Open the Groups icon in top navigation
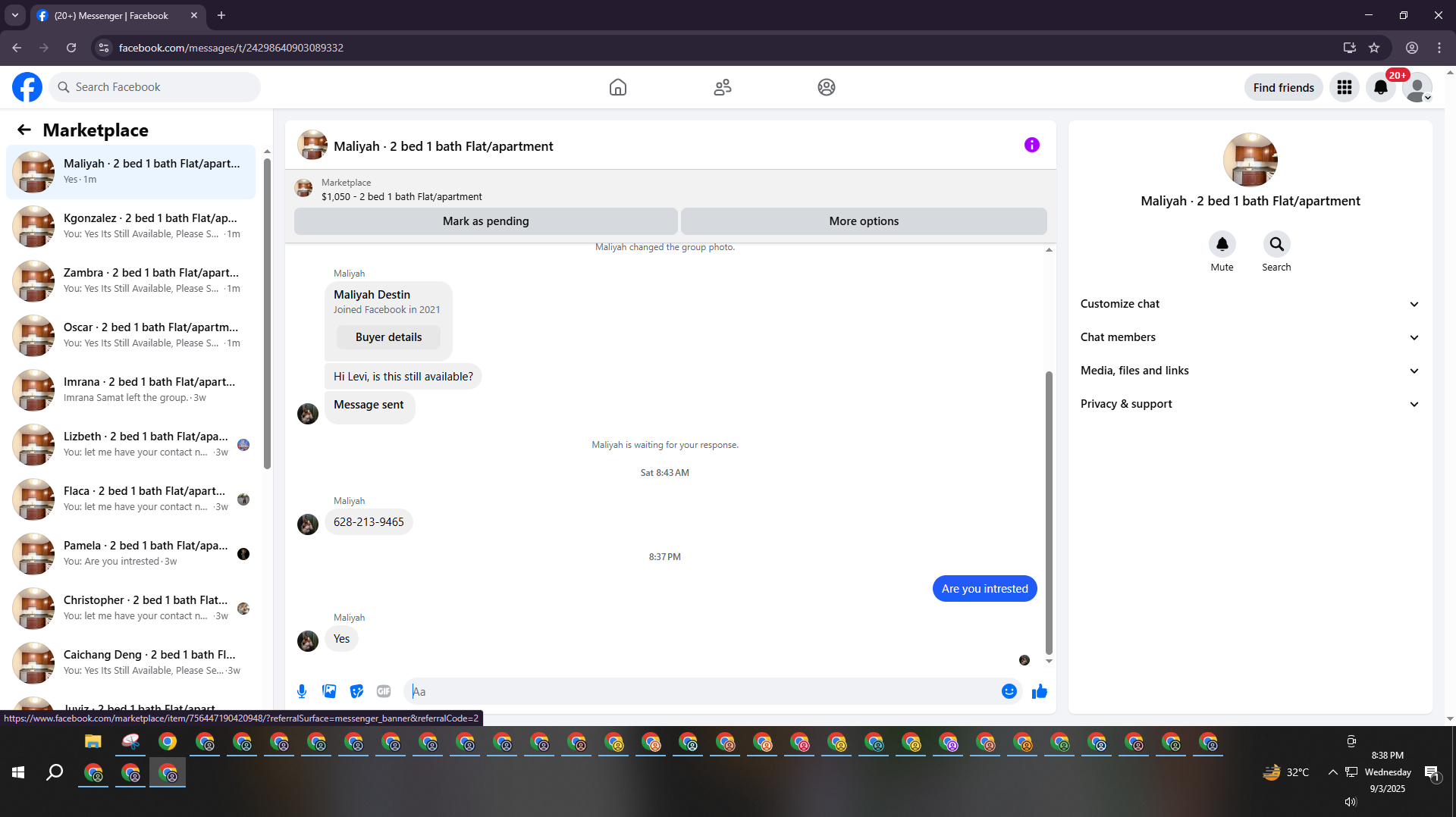Screen dimensions: 1456x817 [827, 87]
